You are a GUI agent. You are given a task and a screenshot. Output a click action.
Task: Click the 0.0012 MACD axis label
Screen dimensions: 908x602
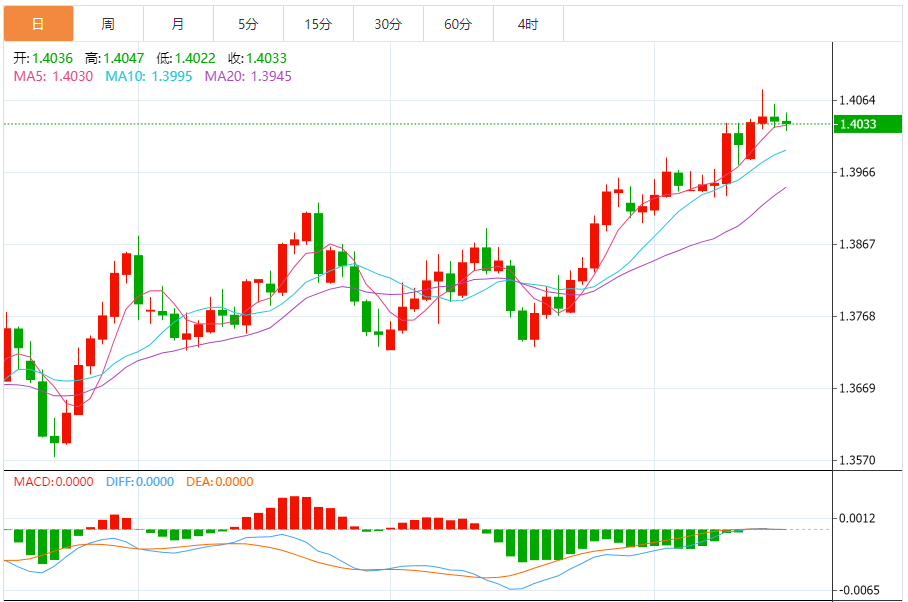coord(858,518)
